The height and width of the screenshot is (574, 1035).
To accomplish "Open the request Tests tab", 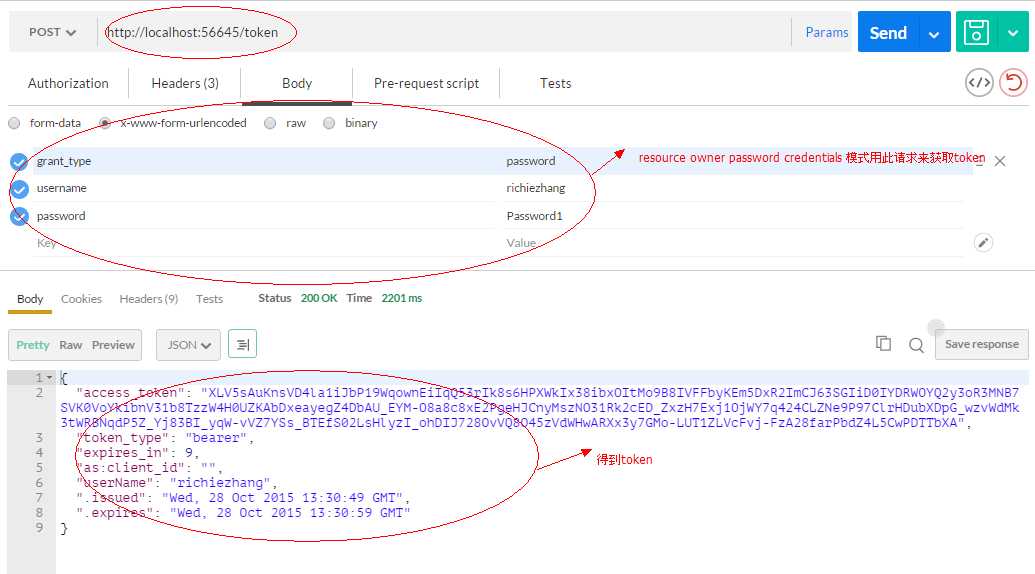I will click(555, 84).
